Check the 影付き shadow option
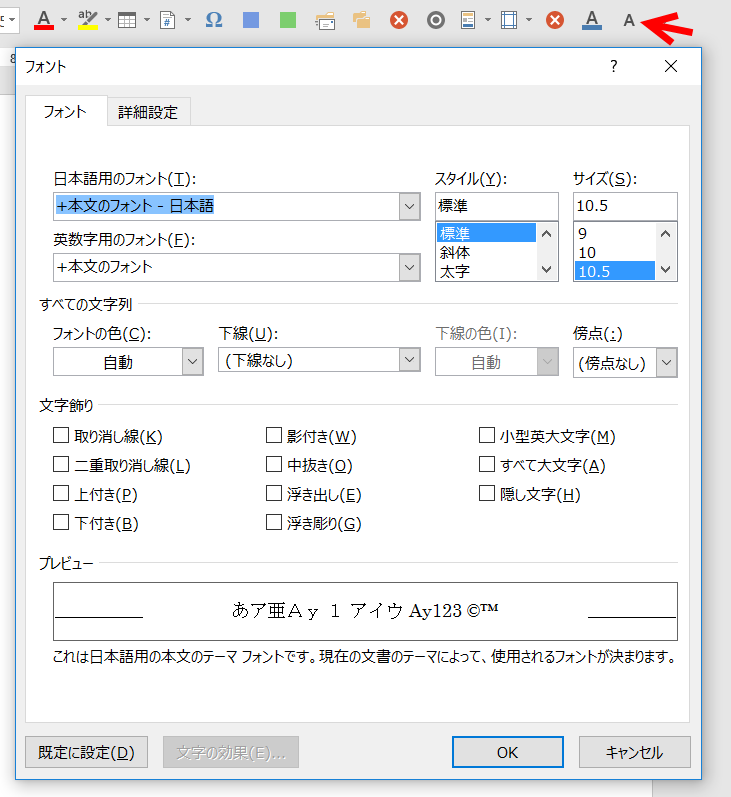The image size is (731, 797). tap(273, 436)
